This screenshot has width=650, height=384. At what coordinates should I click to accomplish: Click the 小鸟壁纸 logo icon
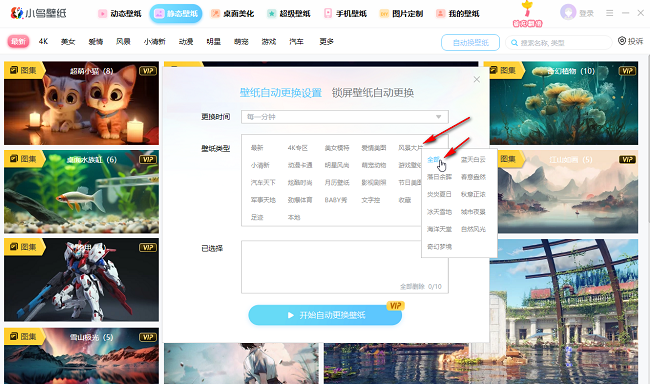point(17,13)
